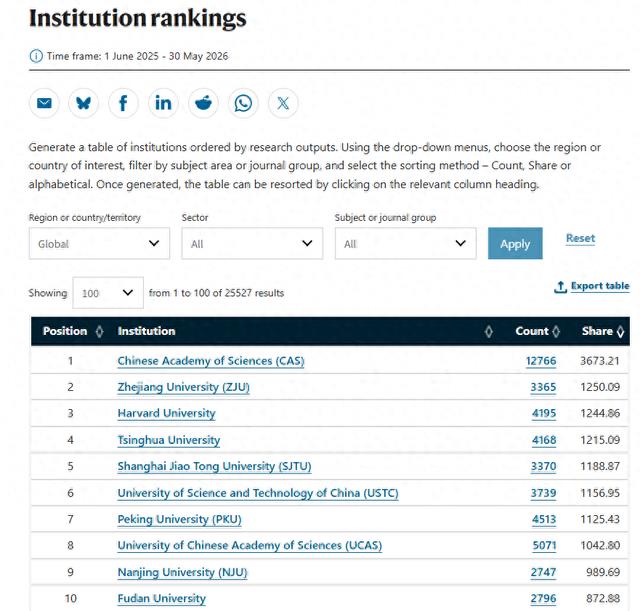Share on X icon
The image size is (640, 611).
coord(283,103)
